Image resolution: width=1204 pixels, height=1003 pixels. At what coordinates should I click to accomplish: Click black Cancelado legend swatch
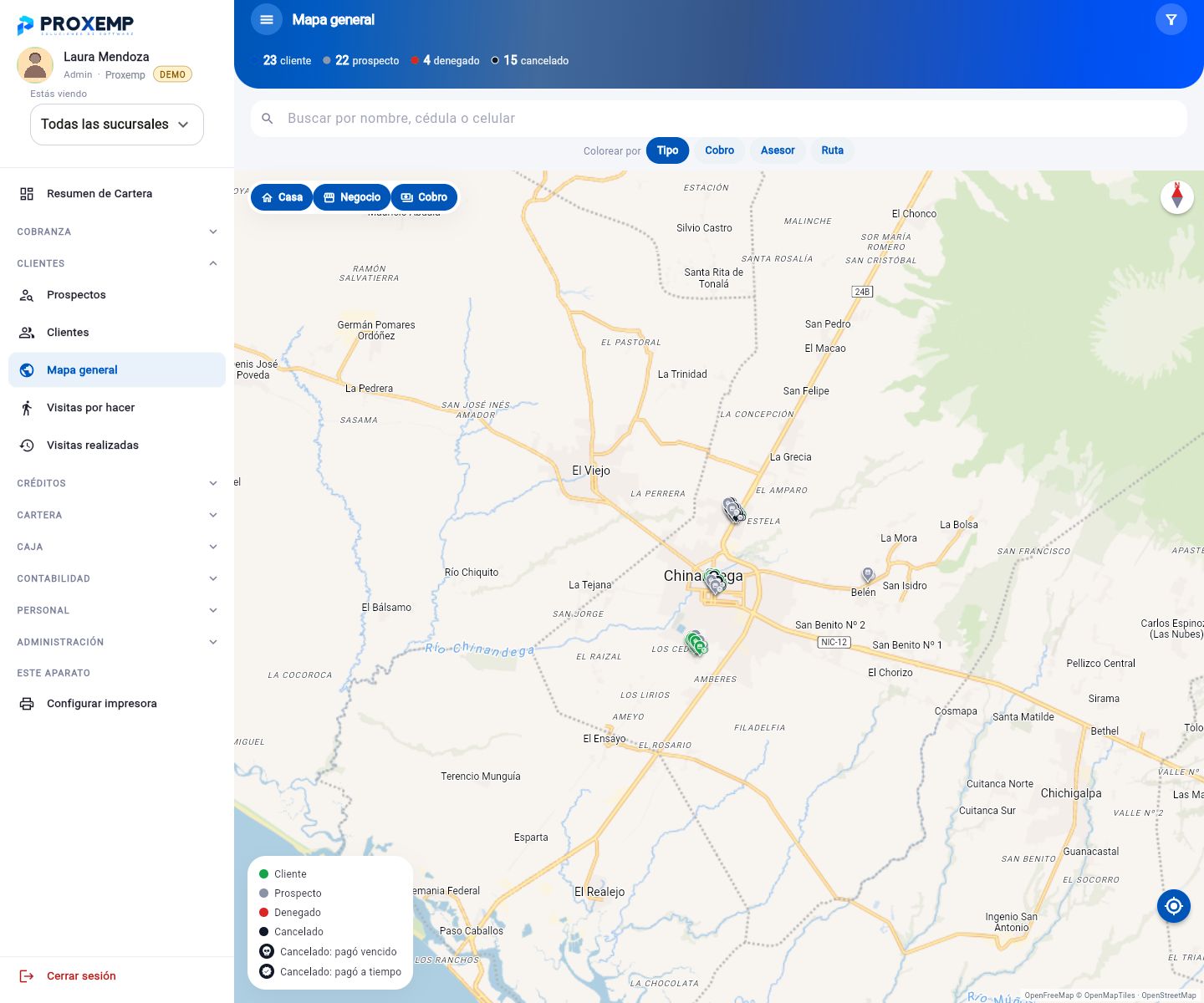(x=264, y=932)
